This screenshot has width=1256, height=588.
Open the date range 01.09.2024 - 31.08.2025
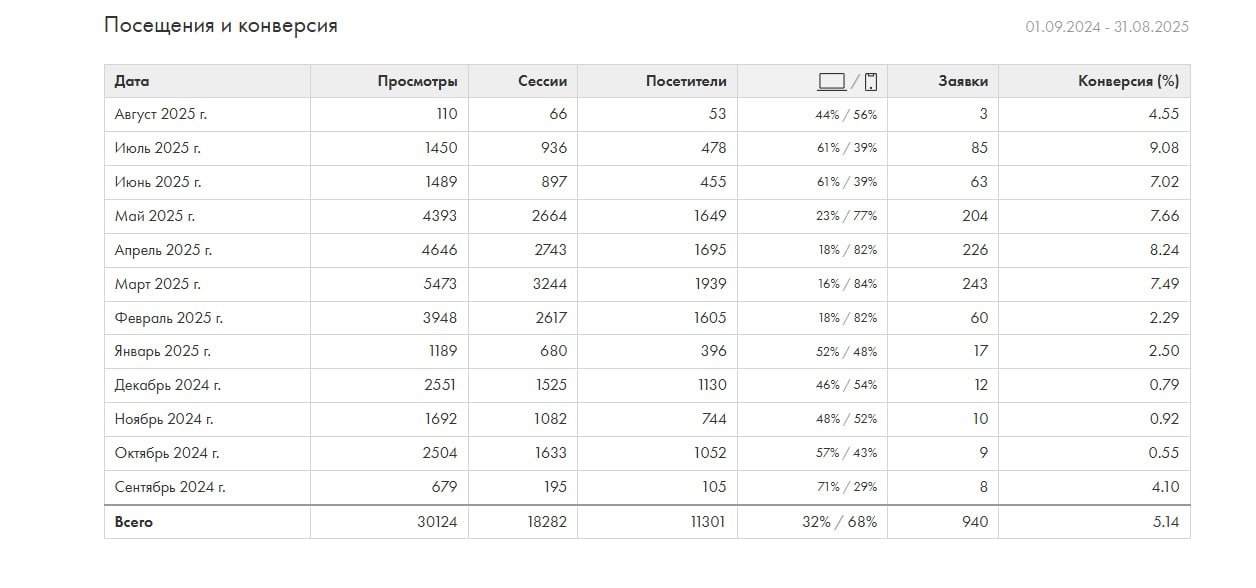click(1106, 27)
